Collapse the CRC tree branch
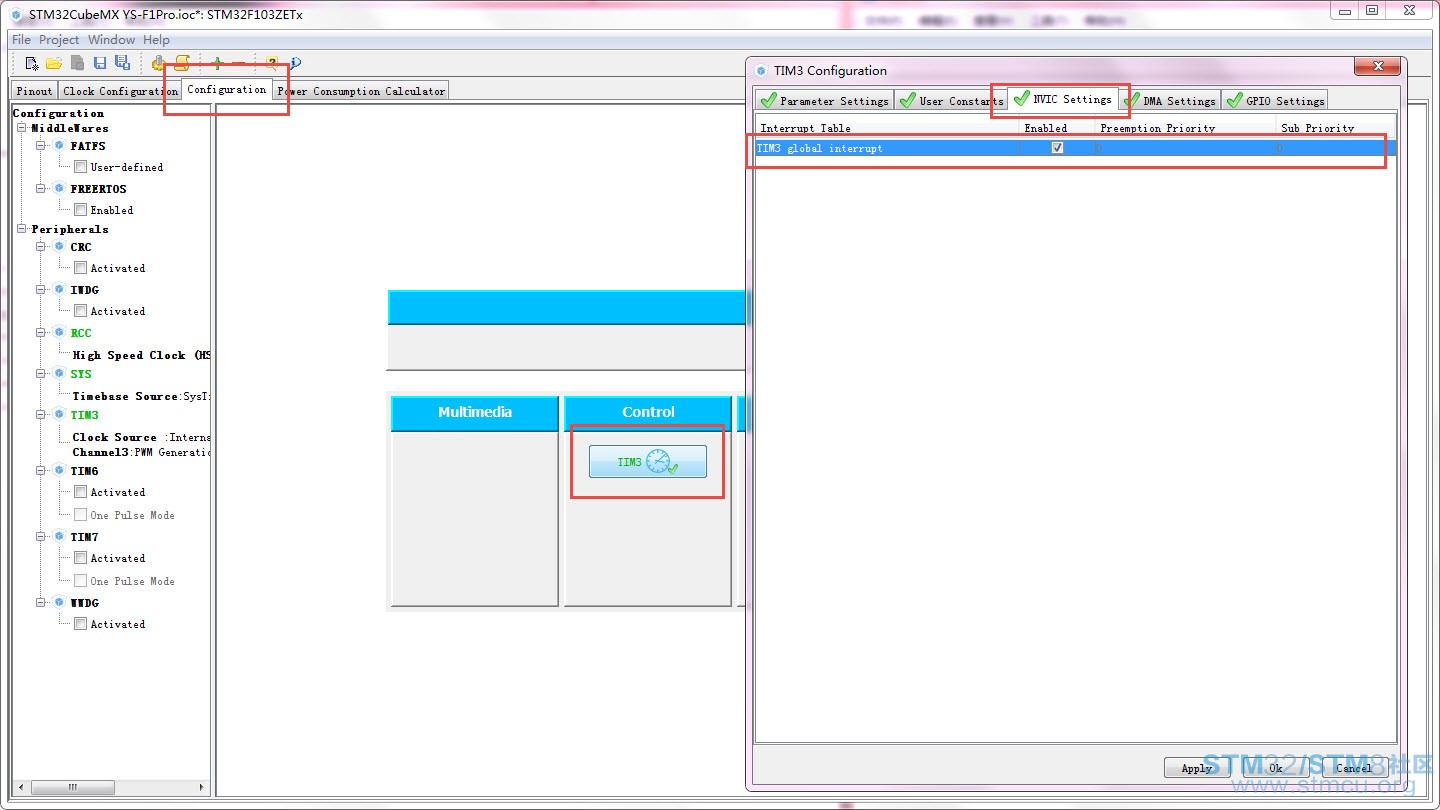The height and width of the screenshot is (810, 1440). click(42, 247)
